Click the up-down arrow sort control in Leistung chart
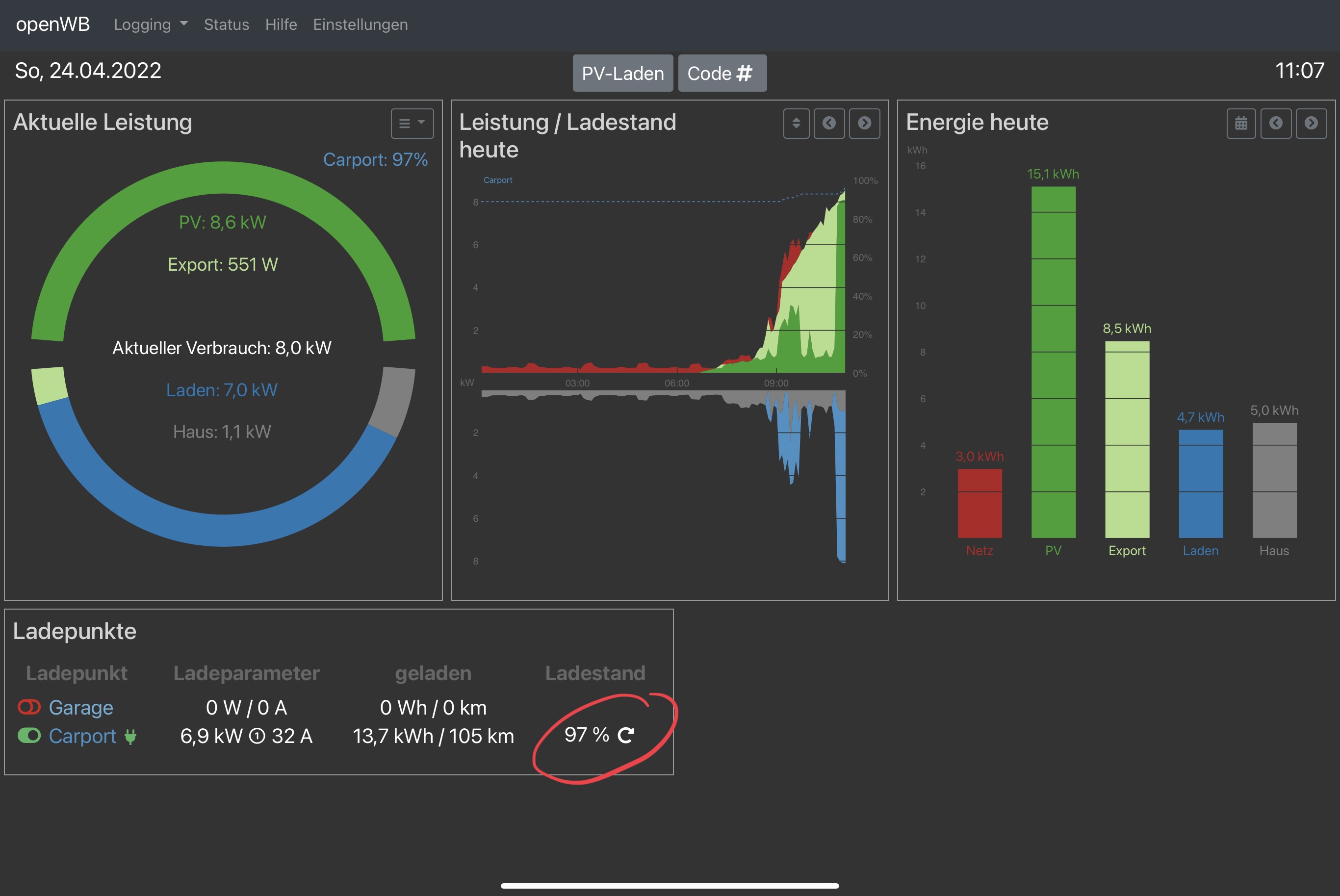This screenshot has height=896, width=1340. [796, 123]
